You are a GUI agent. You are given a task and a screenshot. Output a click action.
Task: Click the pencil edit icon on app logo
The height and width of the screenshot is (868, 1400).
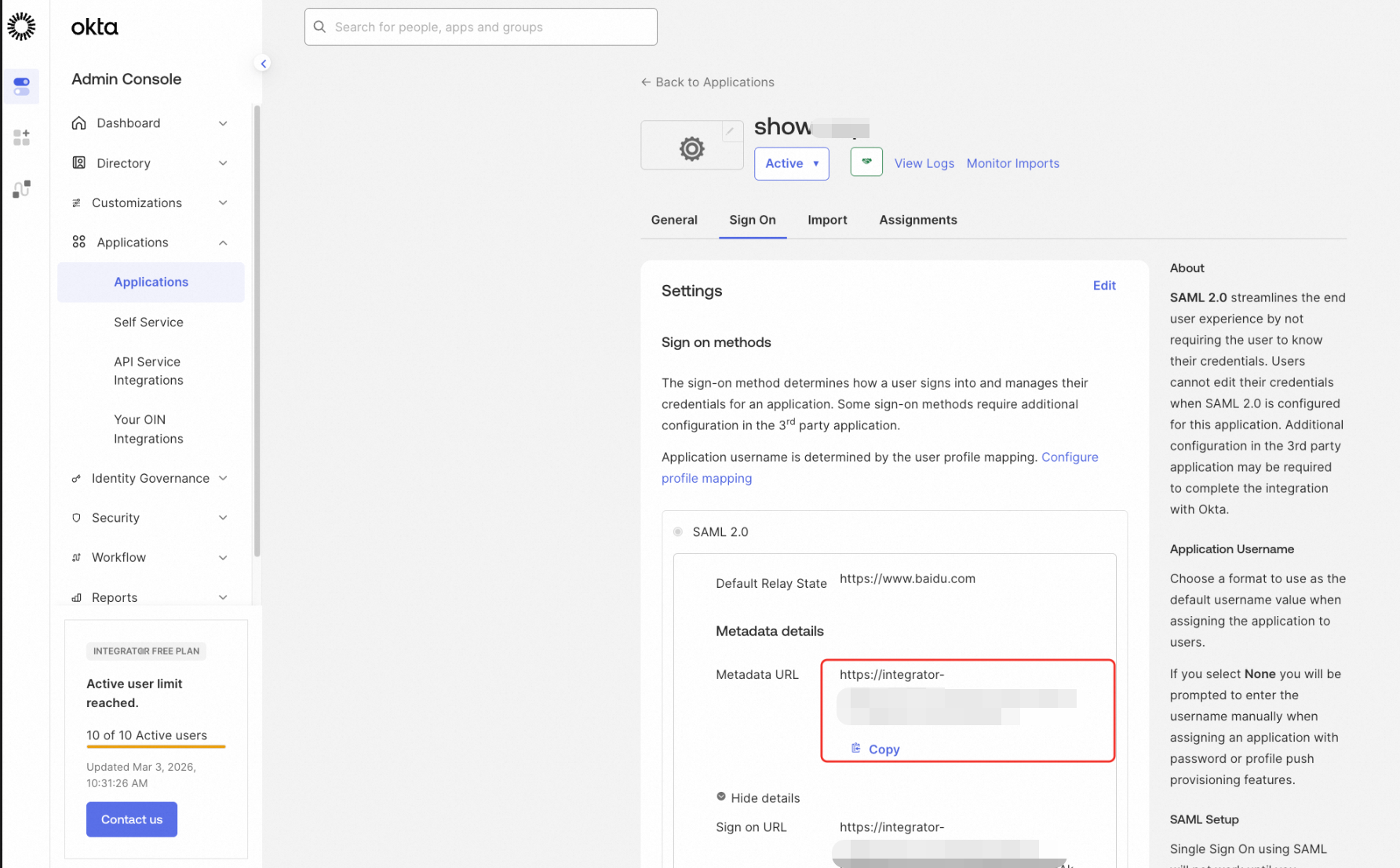pyautogui.click(x=730, y=132)
